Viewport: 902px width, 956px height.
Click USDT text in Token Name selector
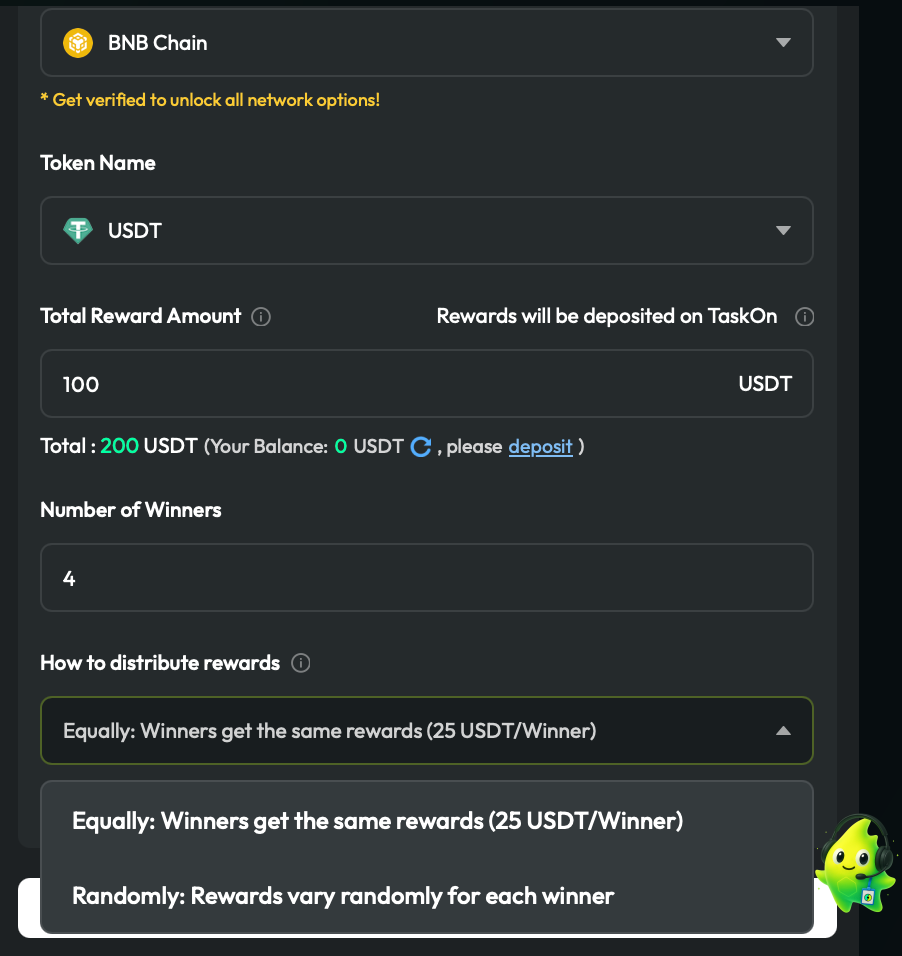click(135, 231)
